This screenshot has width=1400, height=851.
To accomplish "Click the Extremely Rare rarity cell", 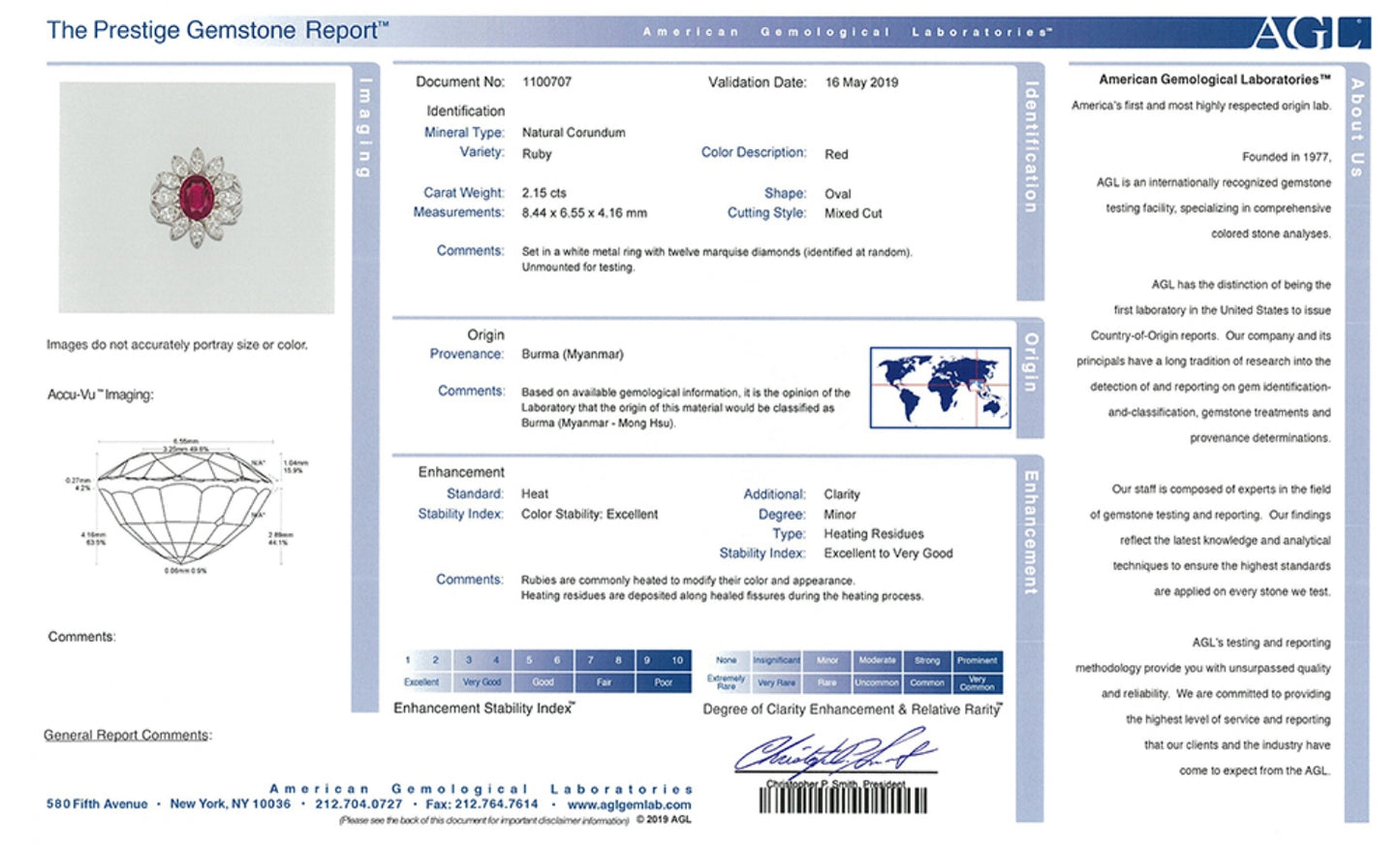I will tap(726, 682).
